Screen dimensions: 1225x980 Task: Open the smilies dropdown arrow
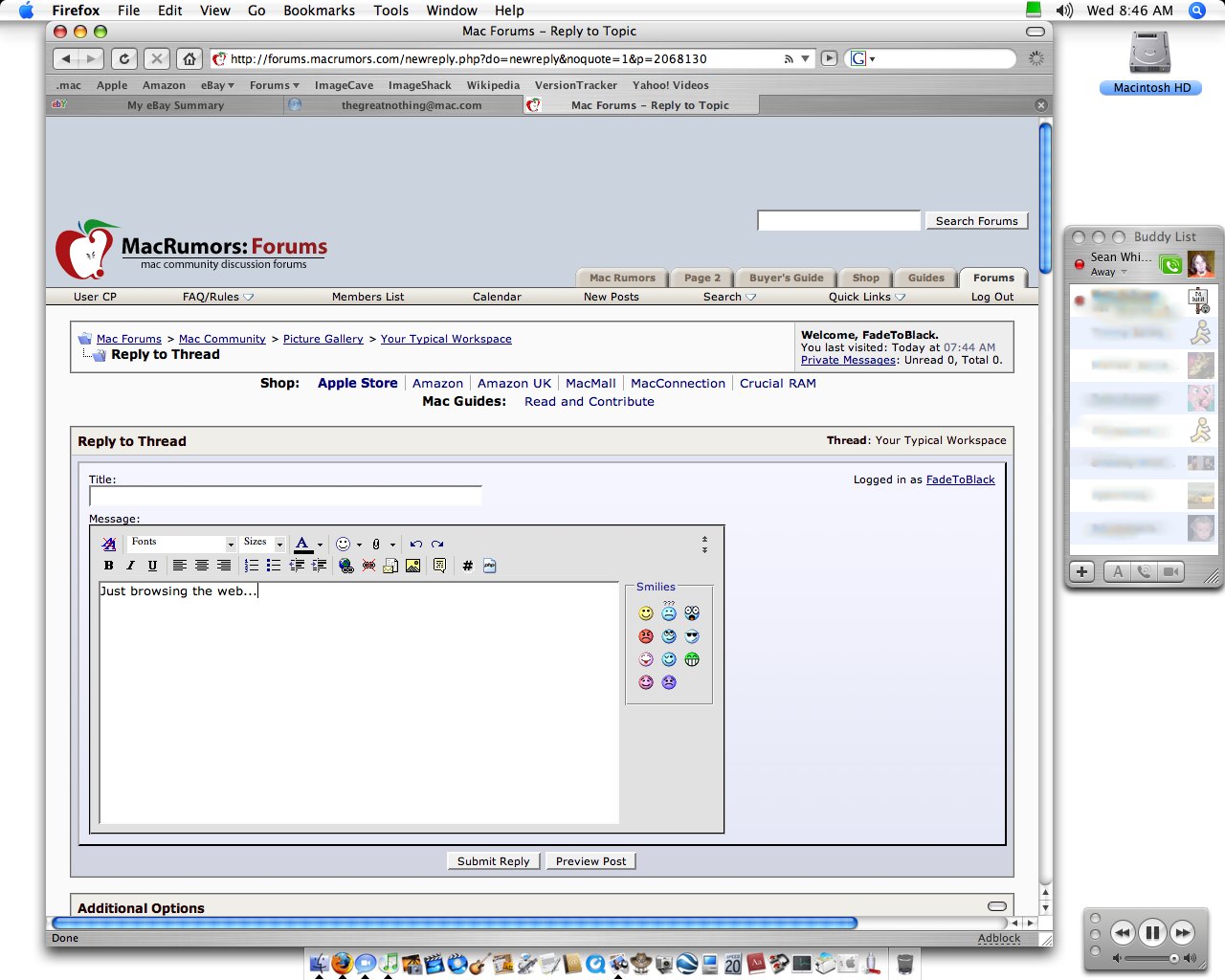(359, 545)
